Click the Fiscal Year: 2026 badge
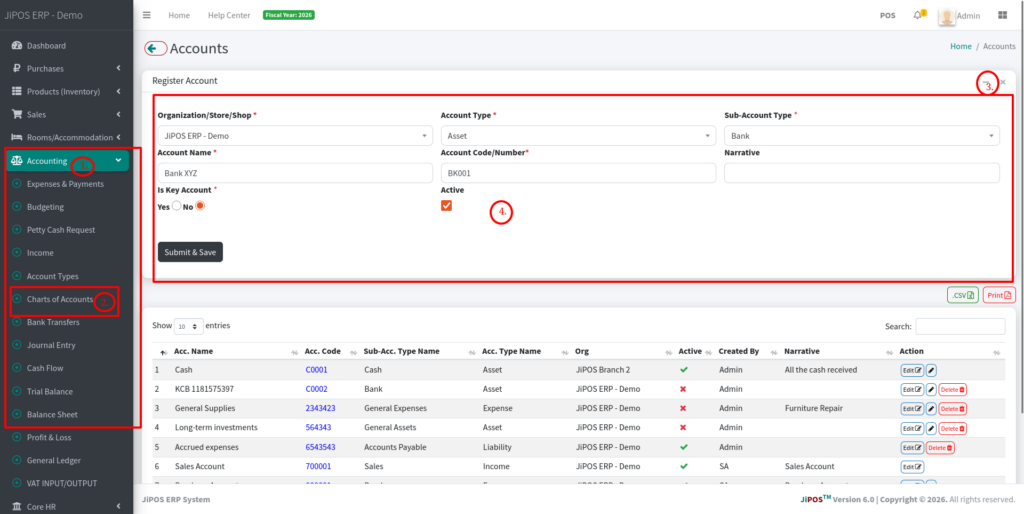This screenshot has height=514, width=1024. click(x=289, y=14)
